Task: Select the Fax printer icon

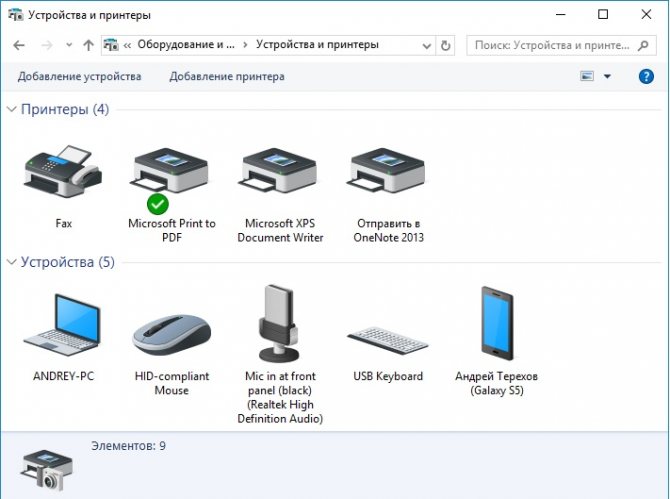Action: tap(63, 175)
